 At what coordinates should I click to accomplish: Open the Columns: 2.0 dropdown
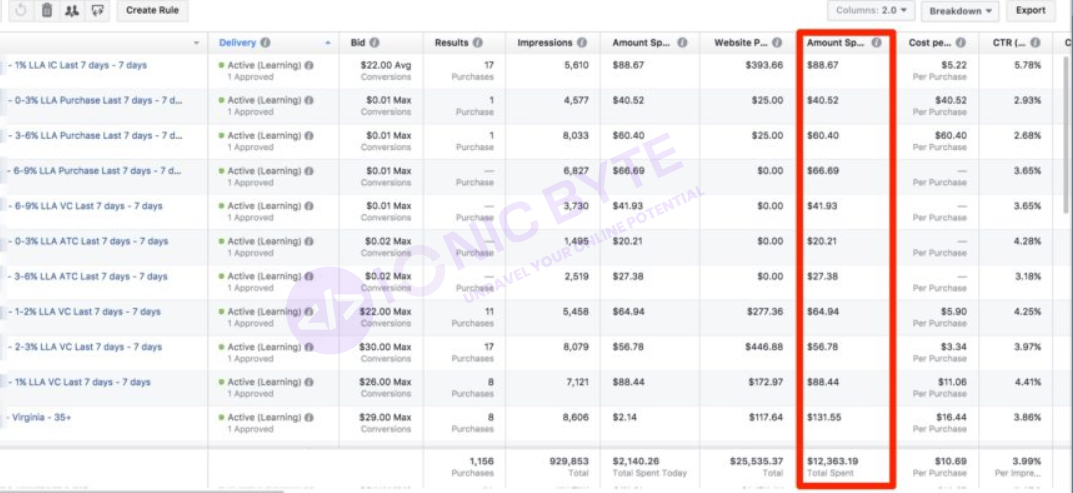coord(871,11)
